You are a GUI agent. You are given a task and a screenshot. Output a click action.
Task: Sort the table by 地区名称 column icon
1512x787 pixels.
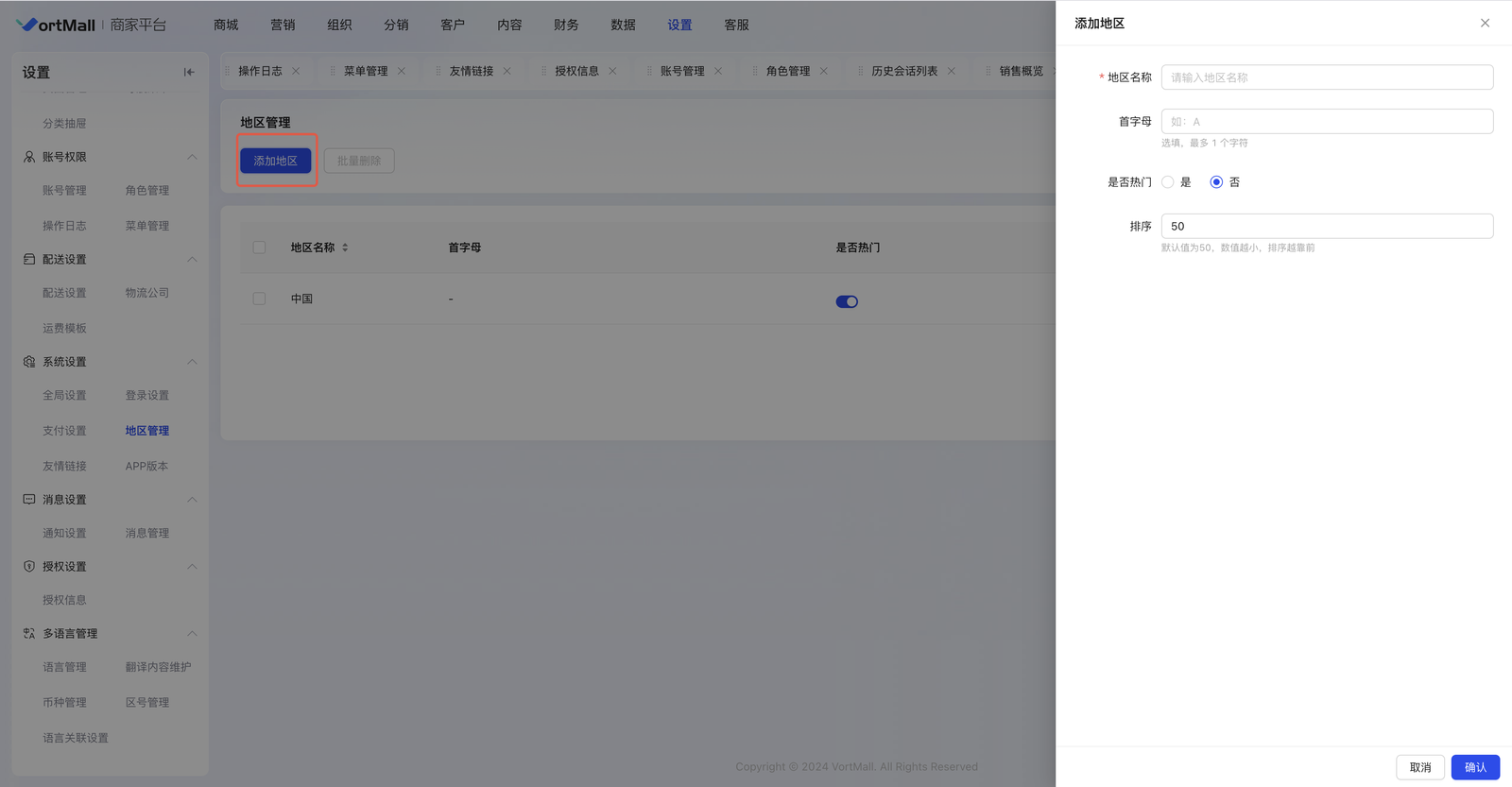[345, 248]
